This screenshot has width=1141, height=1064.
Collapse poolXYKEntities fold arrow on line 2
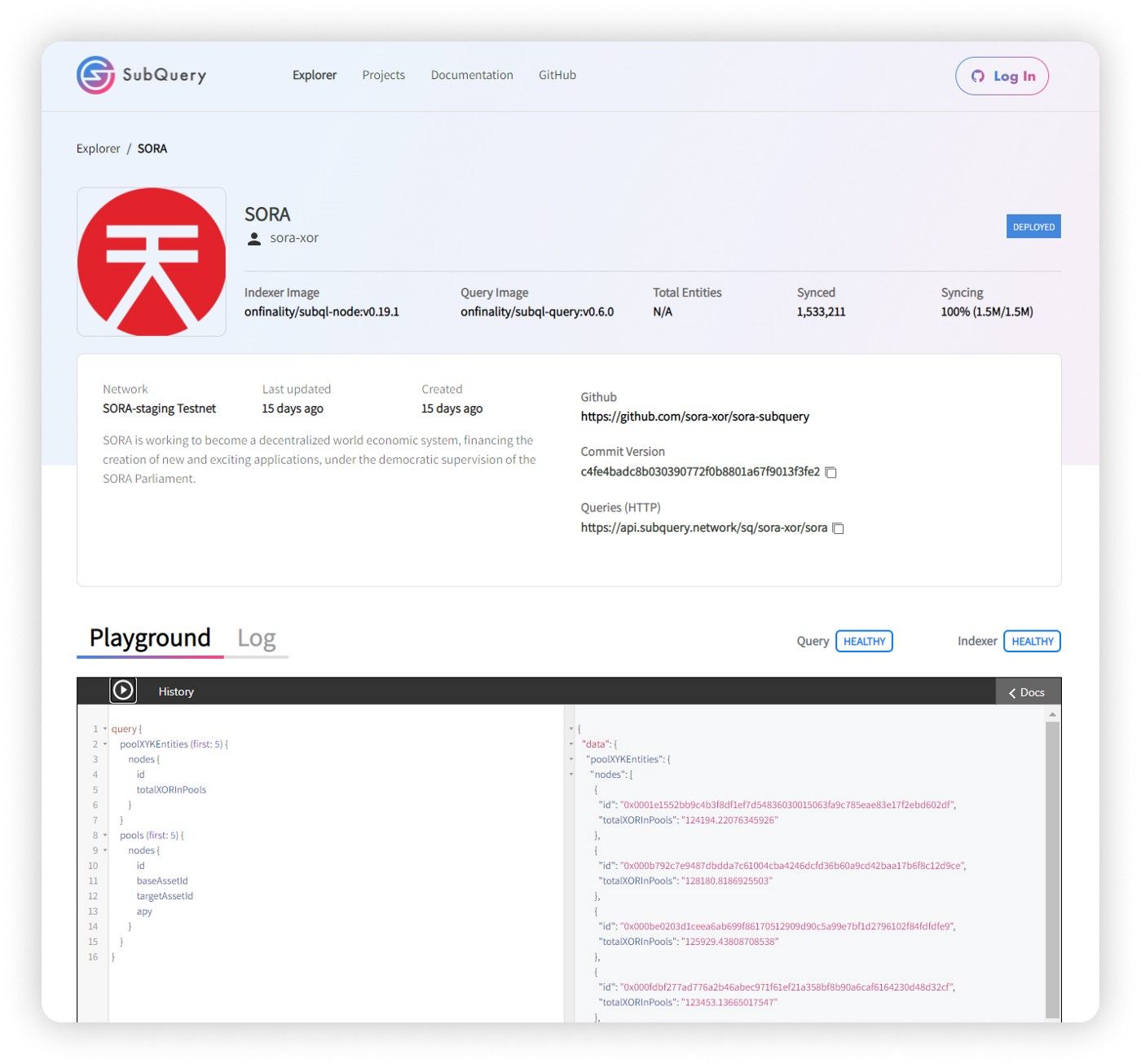pyautogui.click(x=105, y=744)
